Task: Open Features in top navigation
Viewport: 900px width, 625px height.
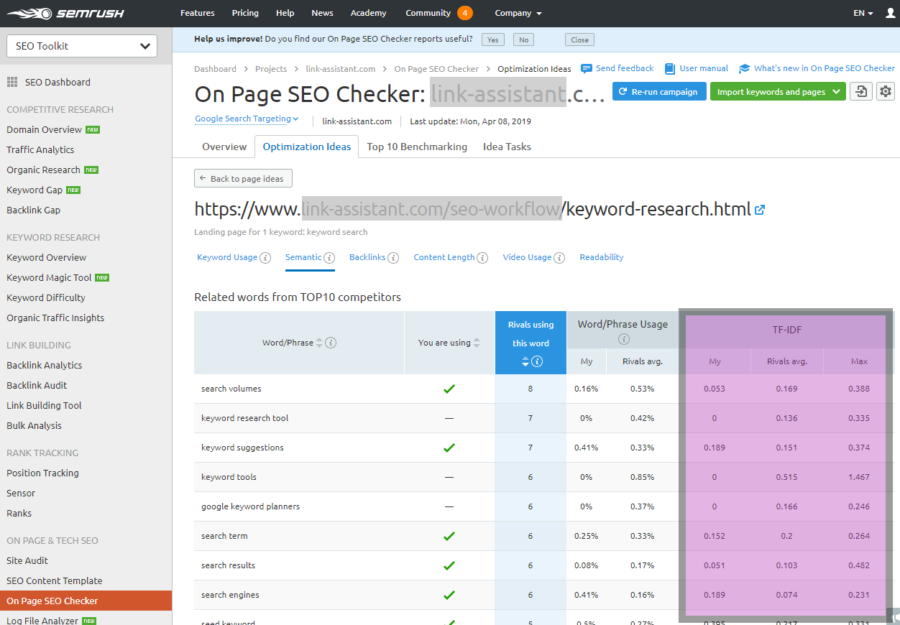Action: pos(197,13)
